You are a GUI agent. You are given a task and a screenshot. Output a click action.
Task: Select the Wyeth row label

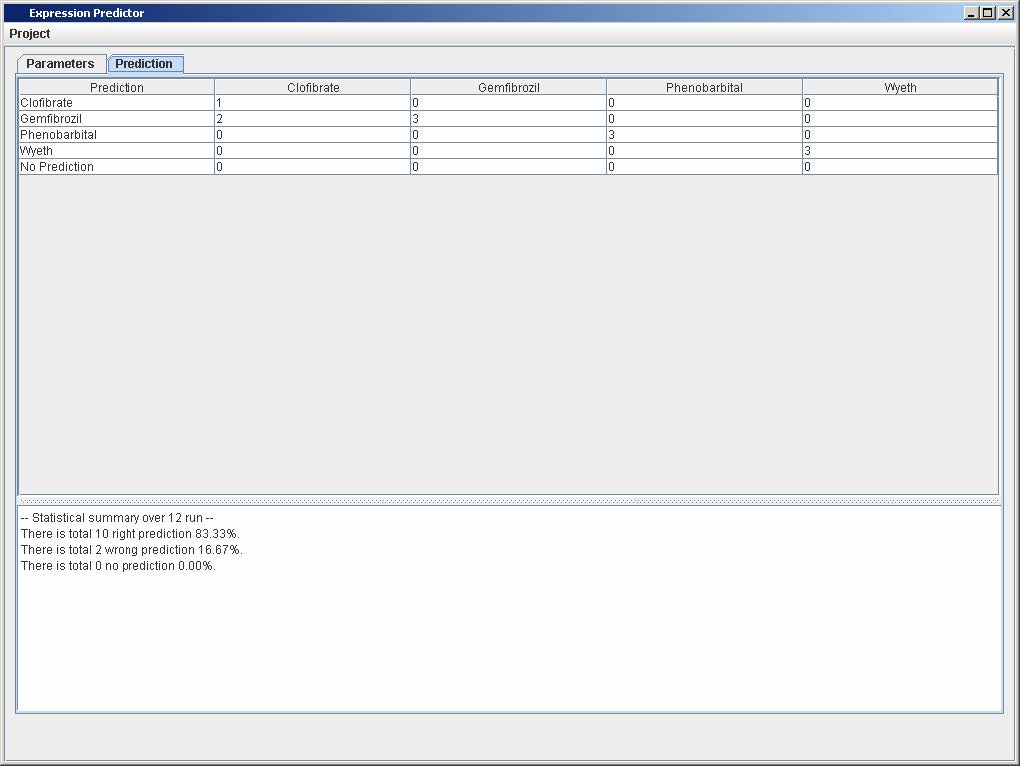[x=116, y=151]
